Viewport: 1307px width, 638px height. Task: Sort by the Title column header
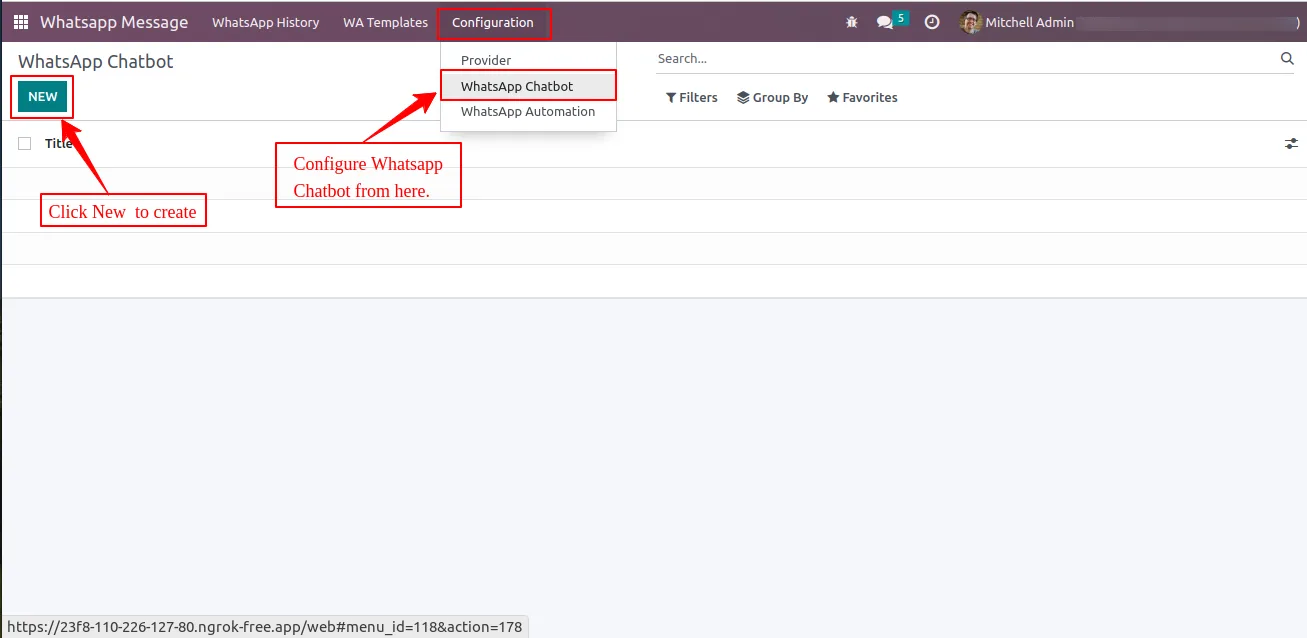click(59, 144)
